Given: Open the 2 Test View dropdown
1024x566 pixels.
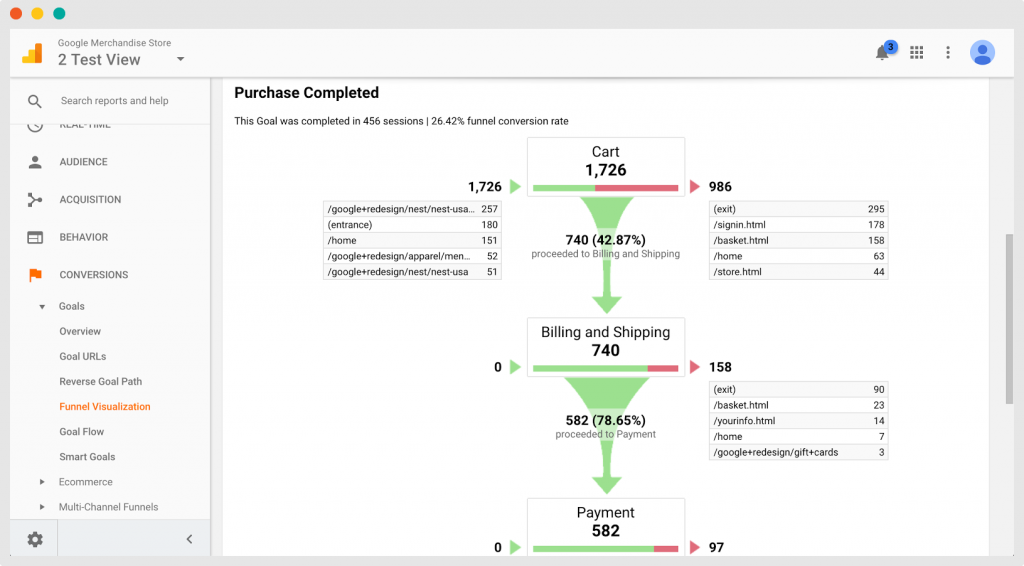Looking at the screenshot, I should (x=180, y=59).
